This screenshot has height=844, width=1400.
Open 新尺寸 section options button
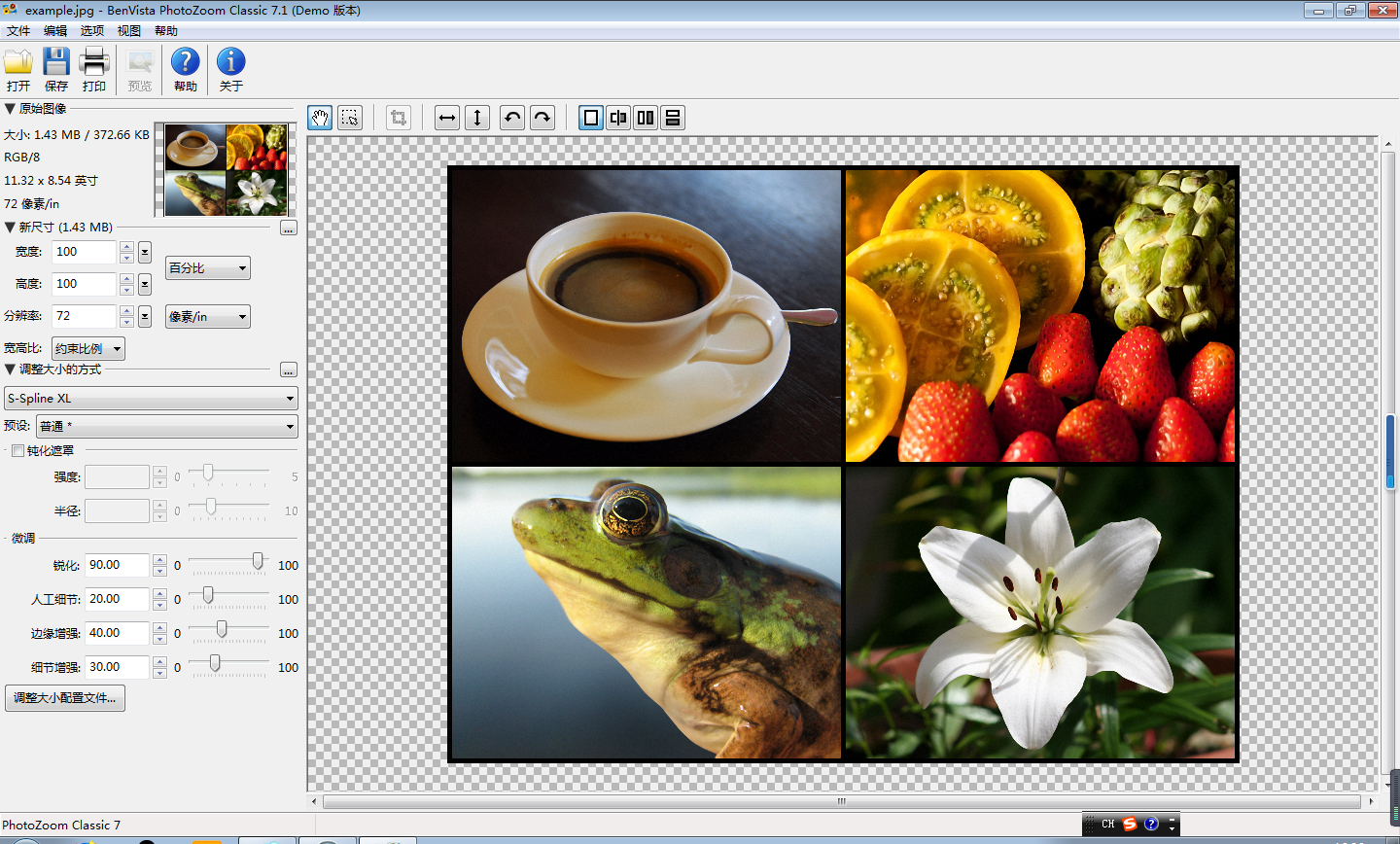tap(288, 229)
